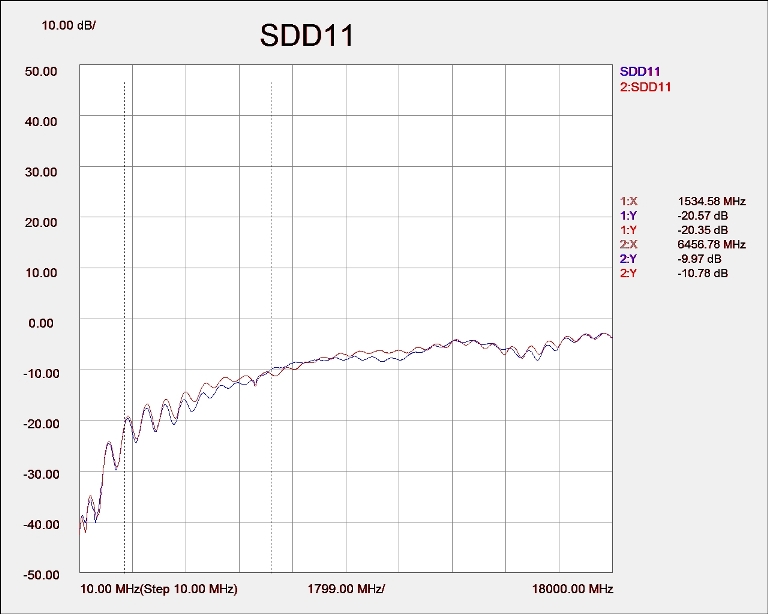Click the 0.00 y-axis label
This screenshot has height=614, width=768.
tap(41, 323)
